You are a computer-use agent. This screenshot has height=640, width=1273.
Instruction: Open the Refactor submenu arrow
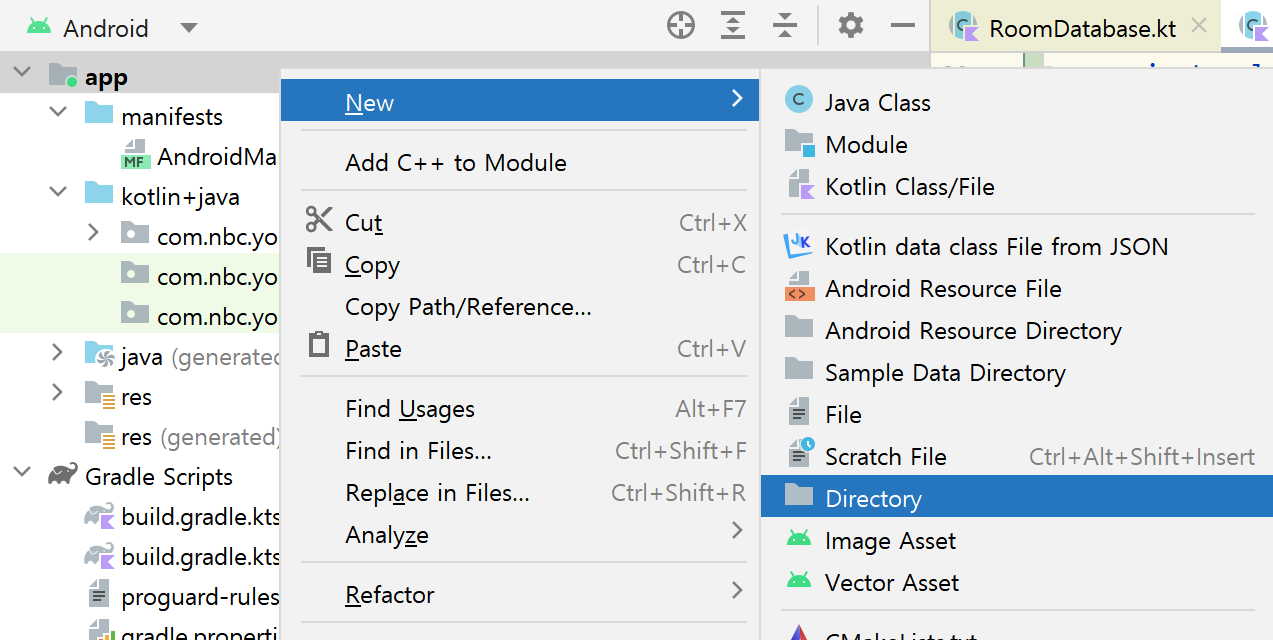[737, 590]
